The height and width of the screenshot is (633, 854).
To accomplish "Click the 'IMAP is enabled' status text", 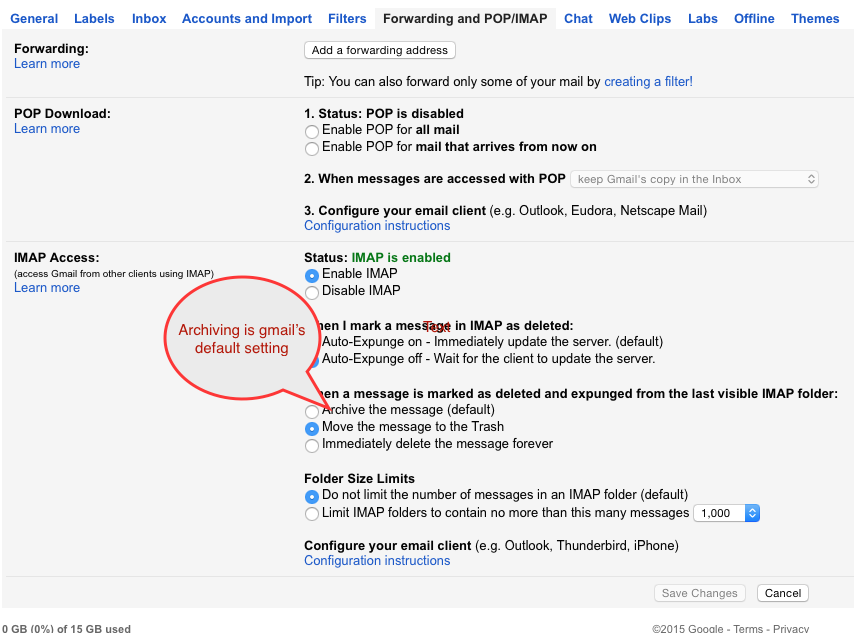I will pyautogui.click(x=401, y=258).
